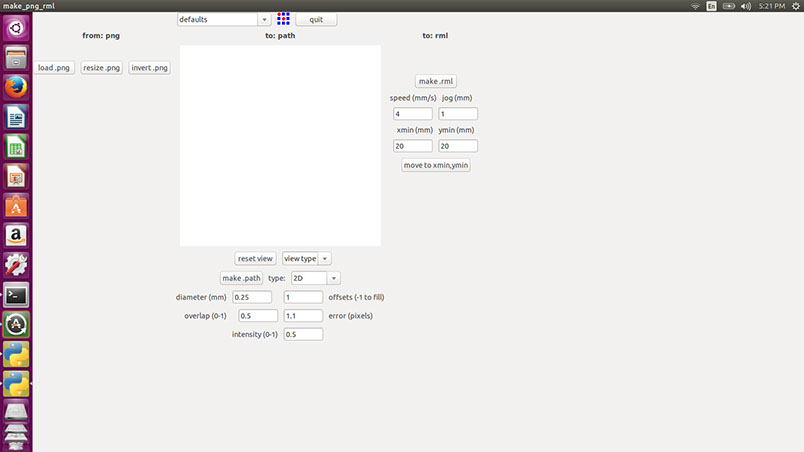
Task: Click the quit button
Action: pos(316,19)
